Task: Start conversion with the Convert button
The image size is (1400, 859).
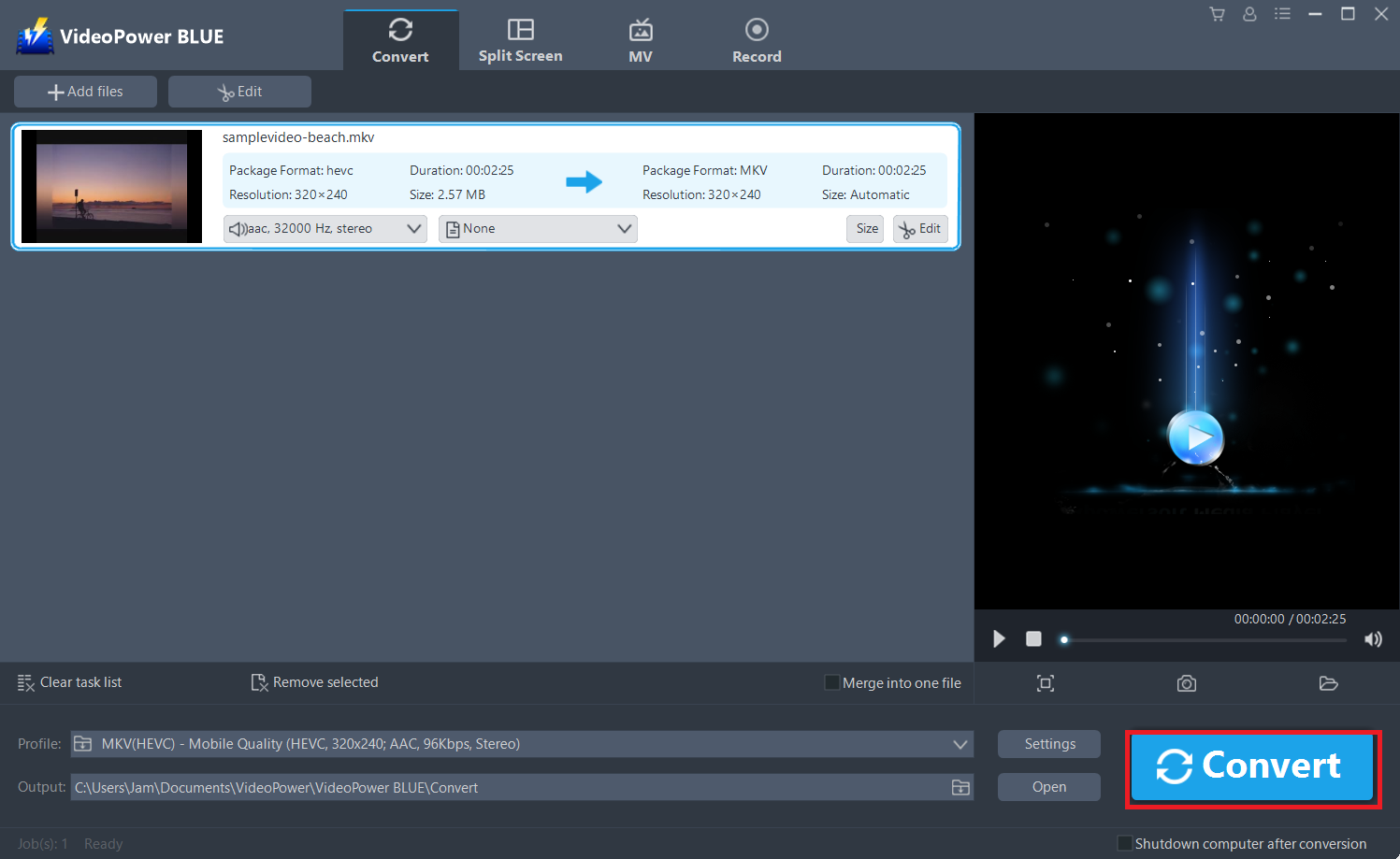Action: tap(1252, 766)
